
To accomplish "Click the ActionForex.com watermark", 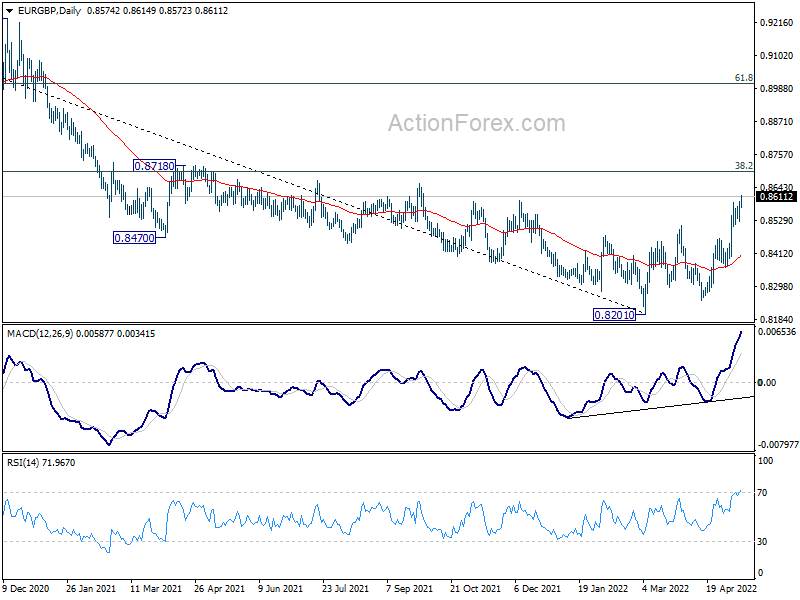I will pyautogui.click(x=476, y=124).
